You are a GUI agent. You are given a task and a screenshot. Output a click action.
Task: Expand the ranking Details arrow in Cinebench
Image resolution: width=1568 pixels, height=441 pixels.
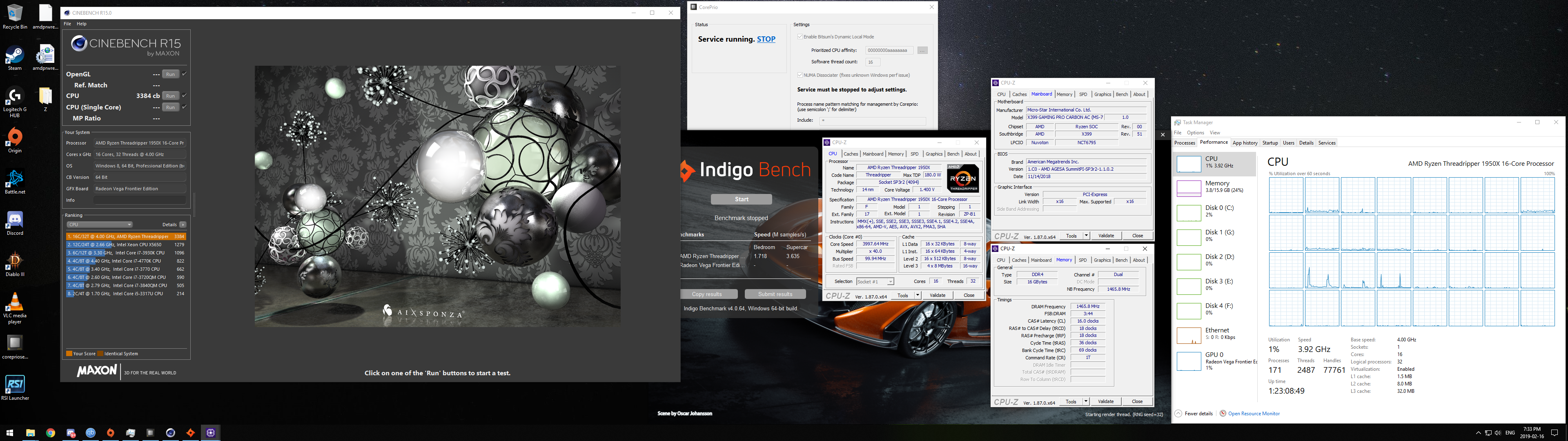coord(183,225)
